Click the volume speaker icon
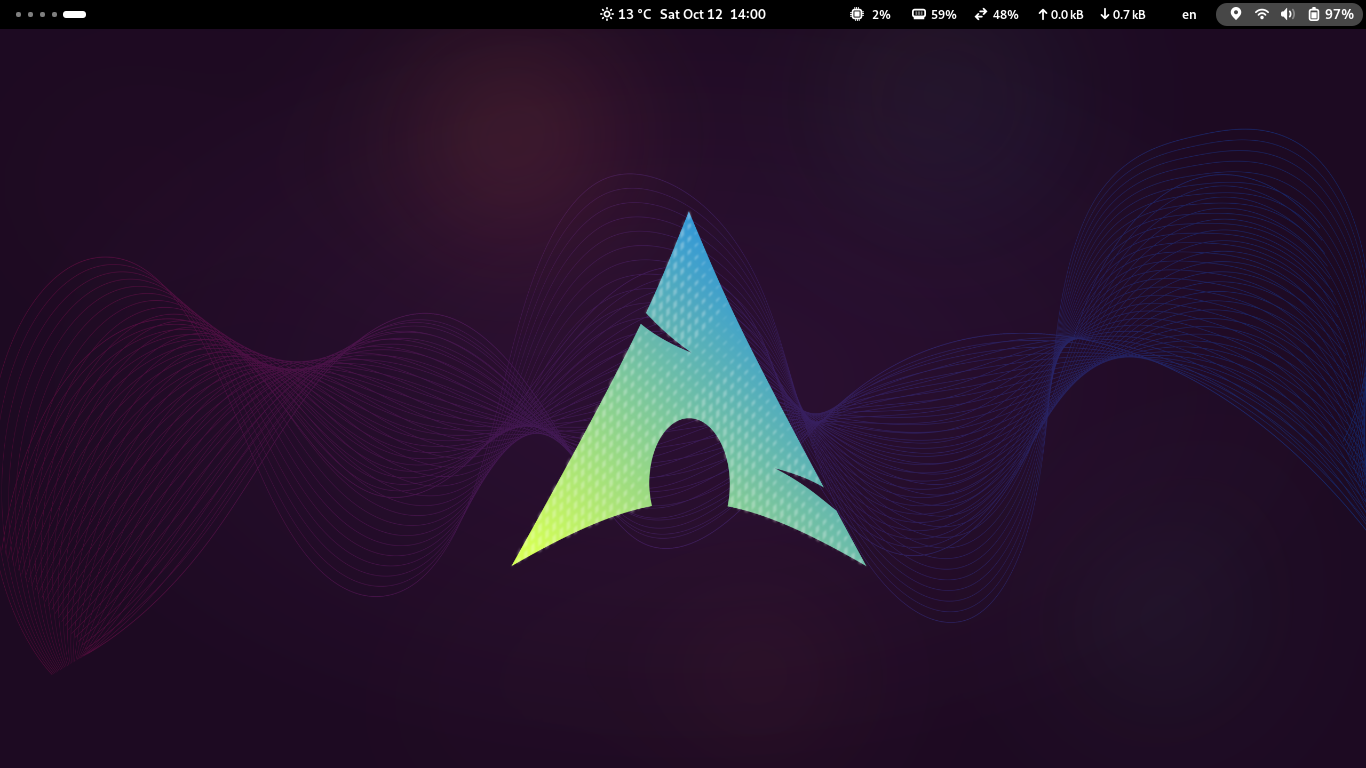This screenshot has height=768, width=1366. click(x=1288, y=14)
